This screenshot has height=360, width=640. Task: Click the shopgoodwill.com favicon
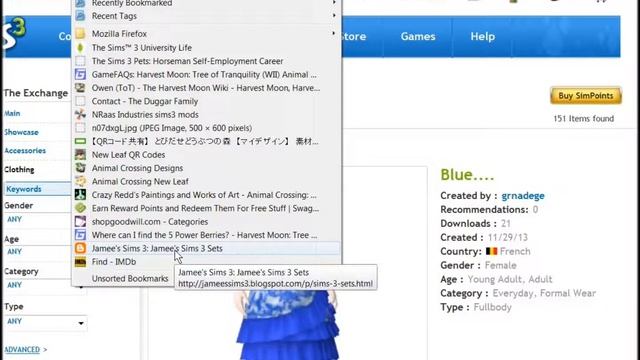(80, 222)
